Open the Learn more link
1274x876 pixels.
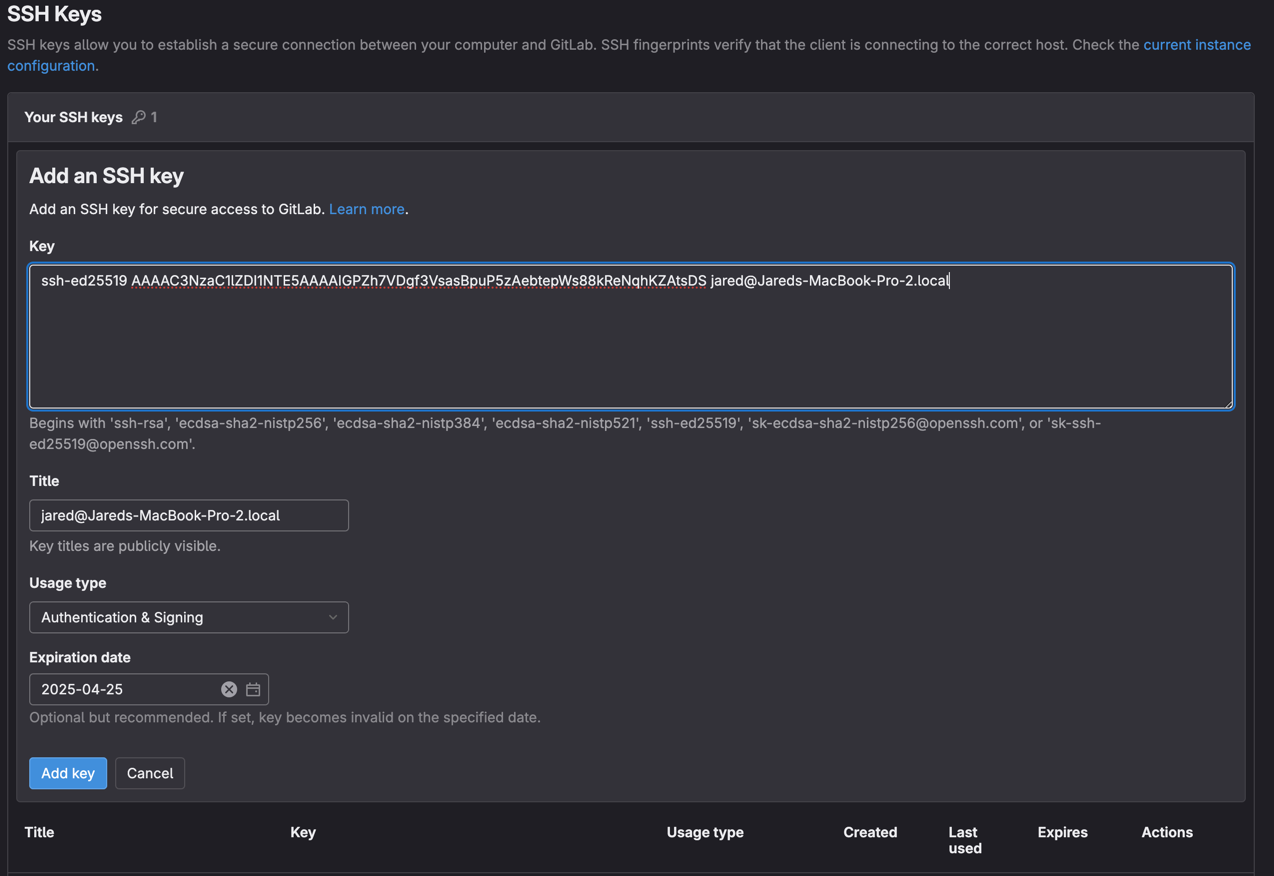coord(367,209)
